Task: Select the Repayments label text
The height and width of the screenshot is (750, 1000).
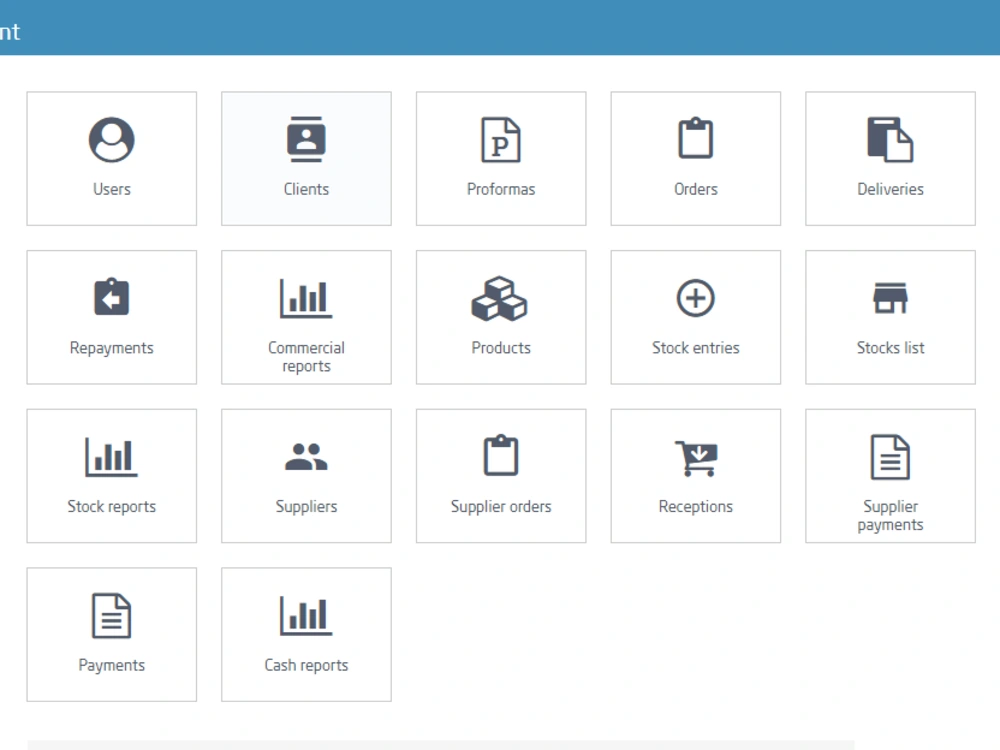Action: tap(112, 348)
